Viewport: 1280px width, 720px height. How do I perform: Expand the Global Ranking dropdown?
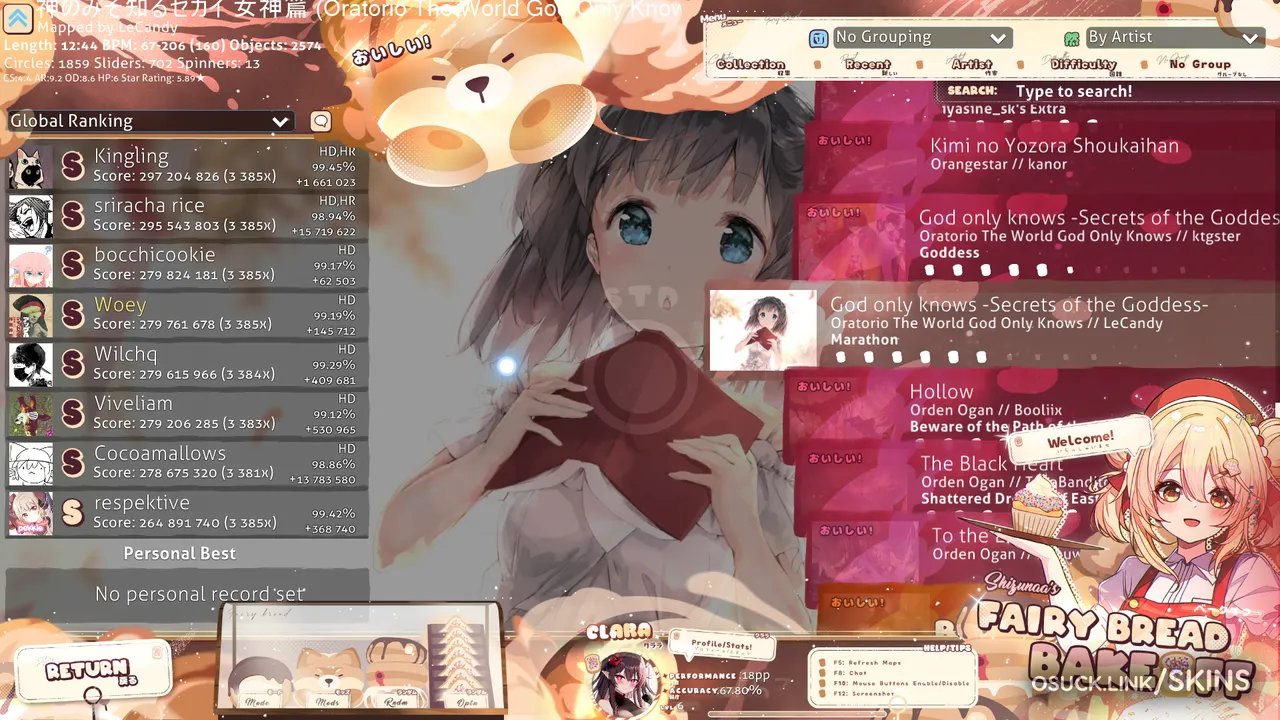click(x=150, y=121)
